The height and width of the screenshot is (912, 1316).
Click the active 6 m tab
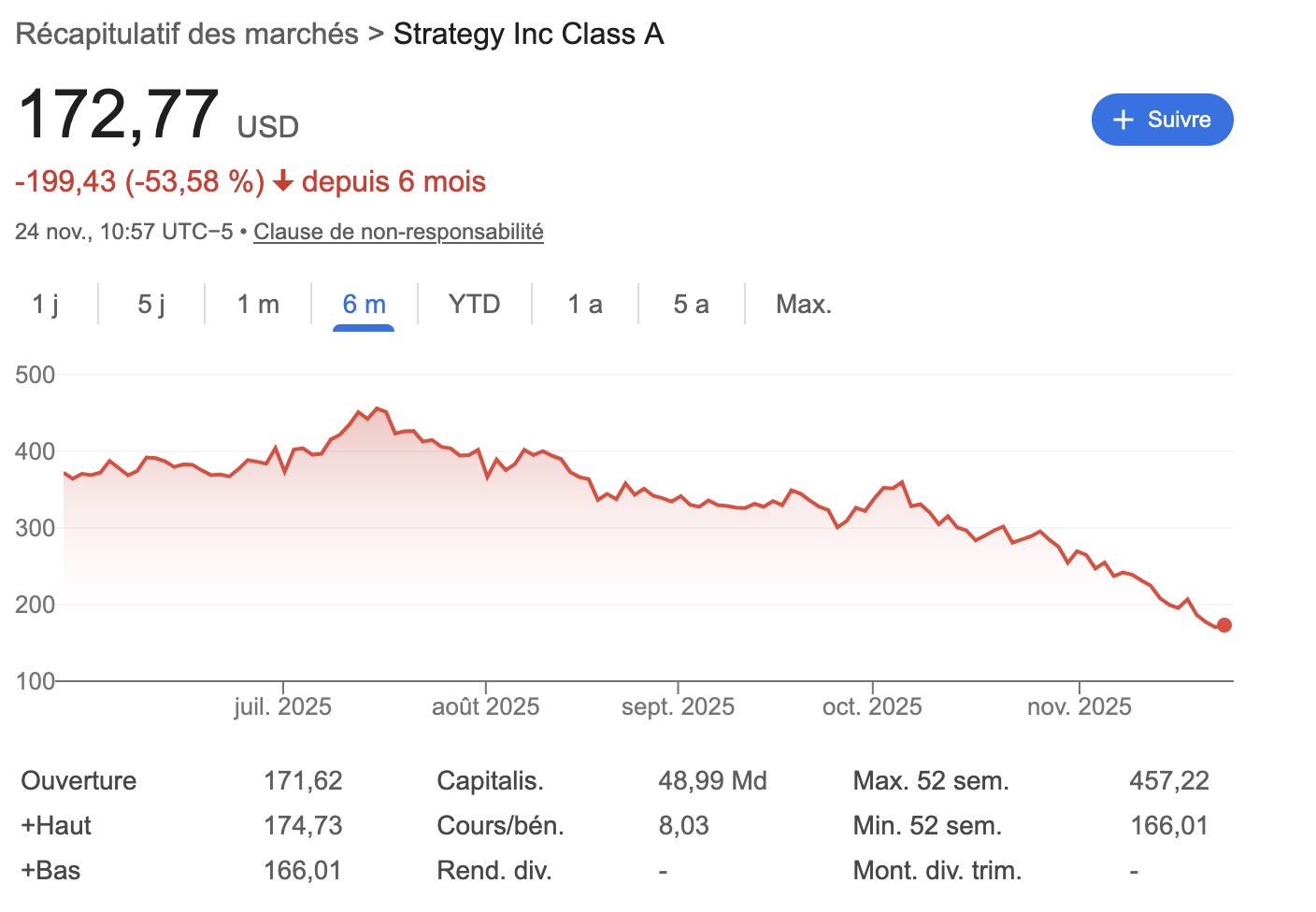[364, 304]
